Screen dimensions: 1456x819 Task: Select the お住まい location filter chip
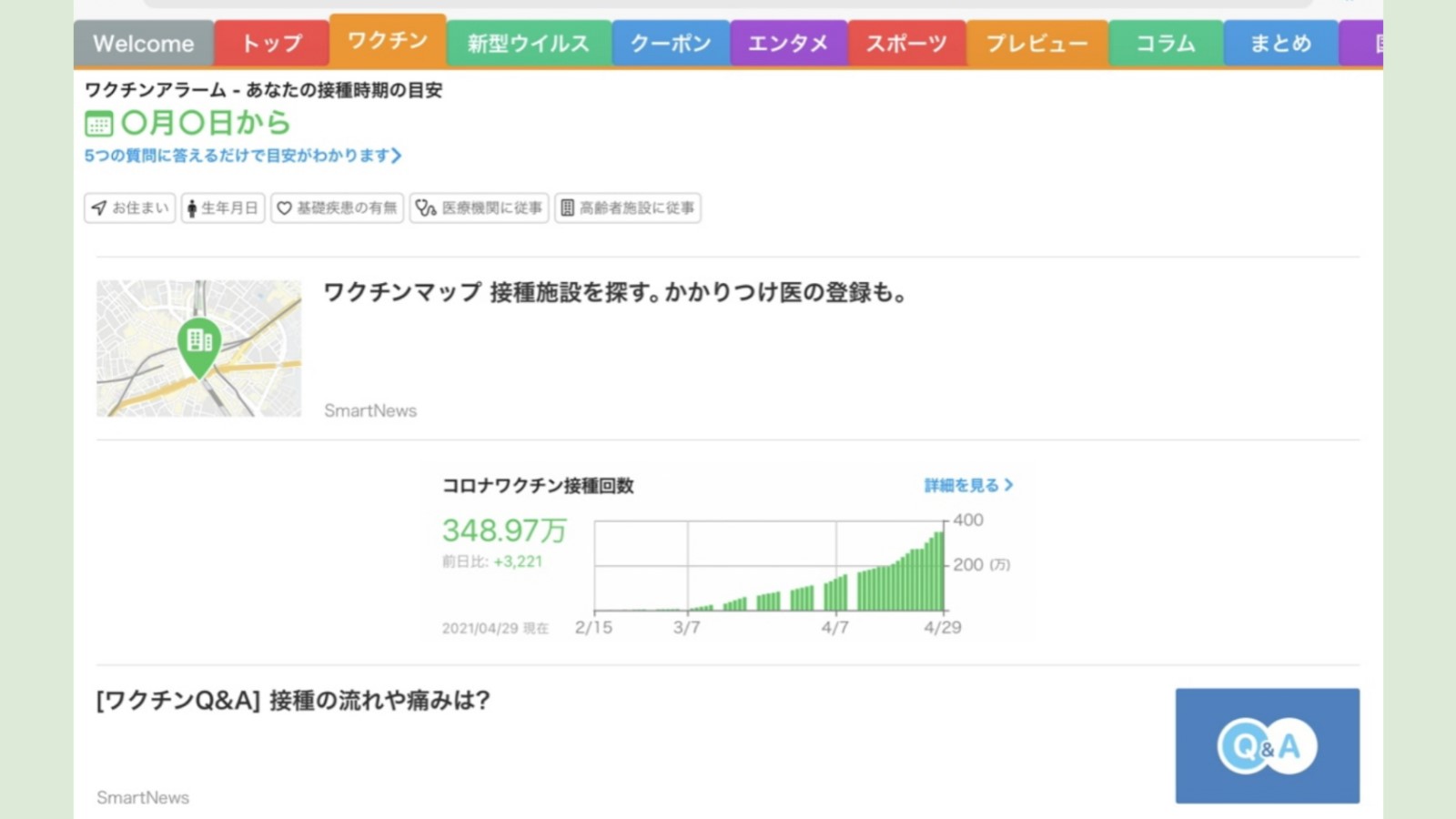(x=130, y=208)
